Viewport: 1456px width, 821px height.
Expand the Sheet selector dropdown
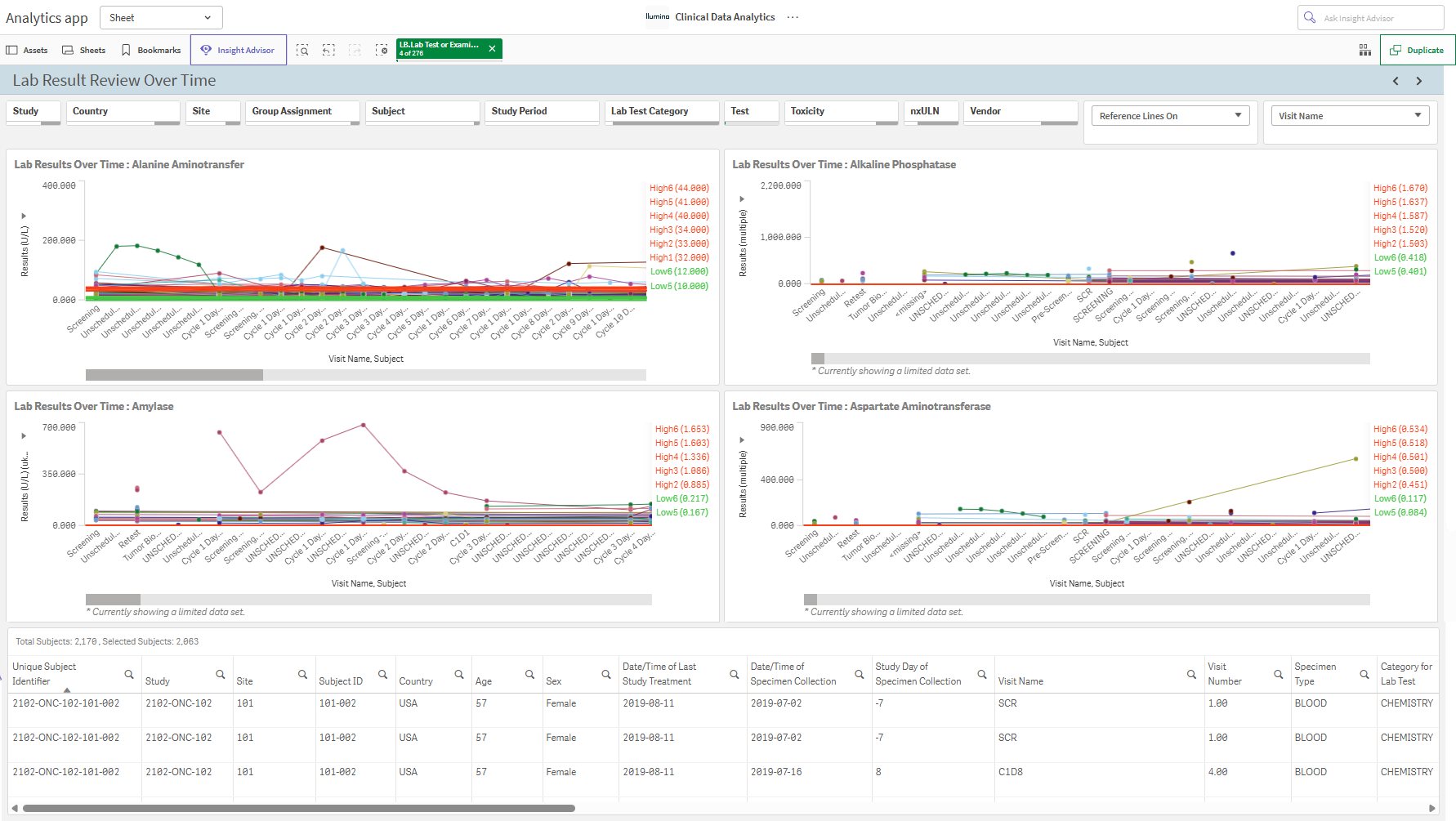click(x=161, y=17)
